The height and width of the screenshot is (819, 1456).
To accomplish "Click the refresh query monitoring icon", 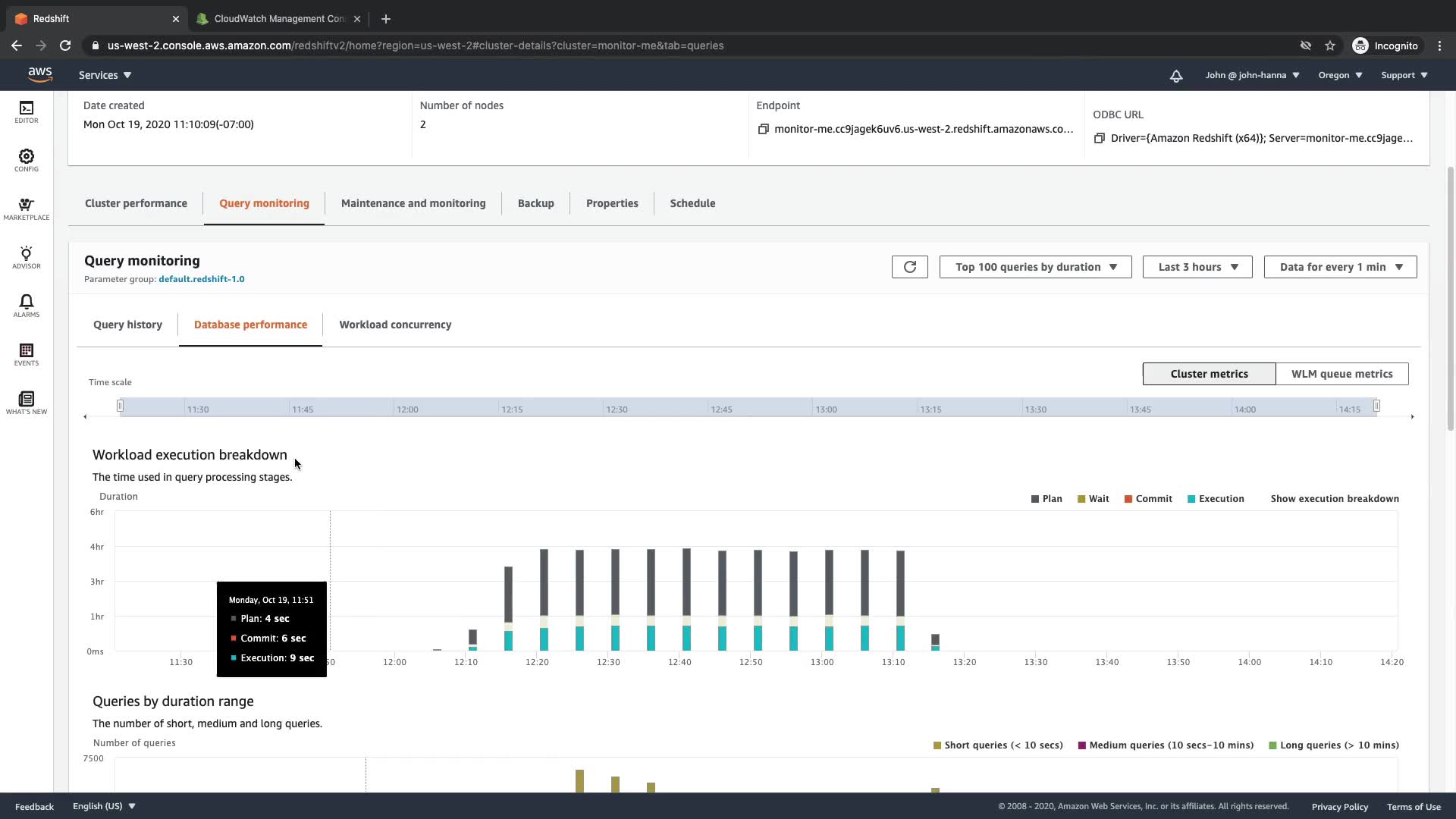I will pyautogui.click(x=909, y=267).
